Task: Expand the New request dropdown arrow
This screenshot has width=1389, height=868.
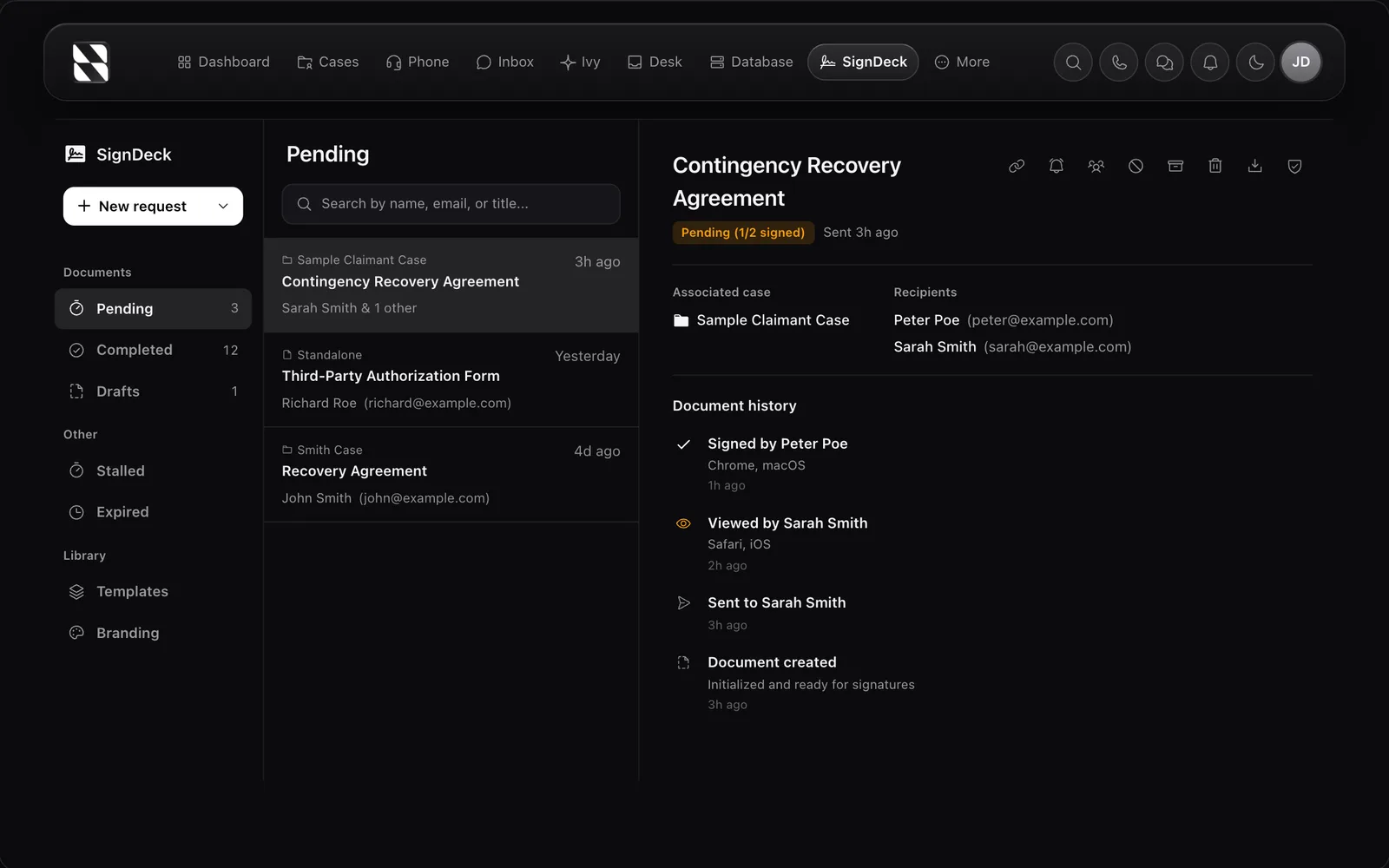Action: (223, 207)
